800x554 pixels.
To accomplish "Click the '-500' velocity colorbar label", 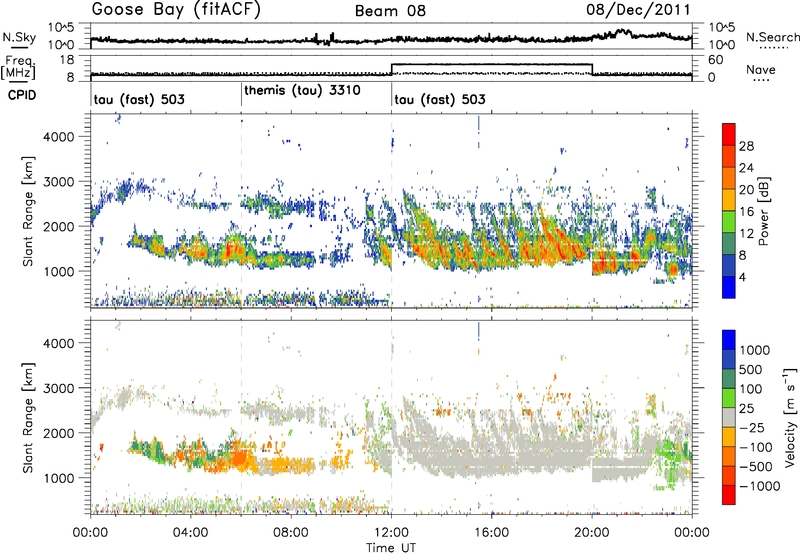I will tap(758, 466).
